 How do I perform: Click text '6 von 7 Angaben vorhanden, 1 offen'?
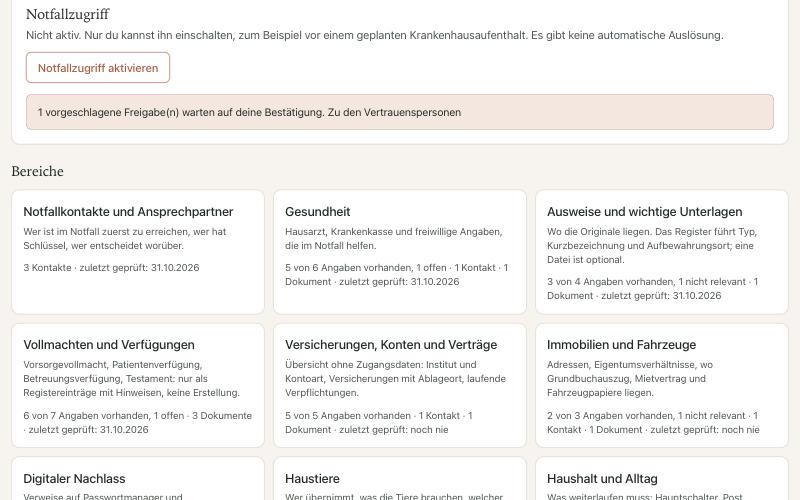point(104,416)
